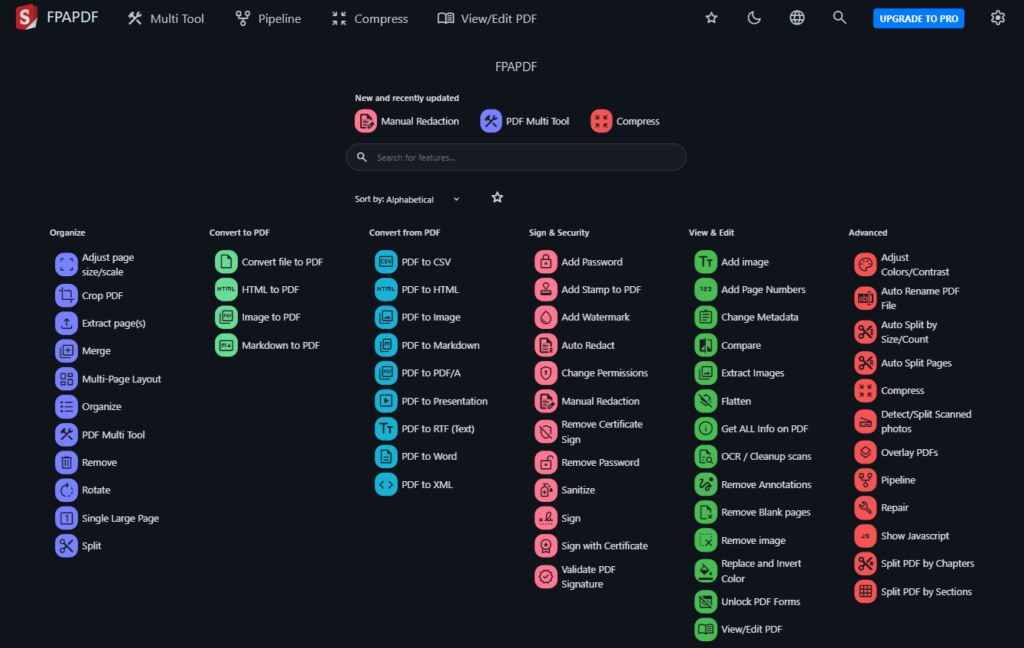Open the Split scissors icon
The height and width of the screenshot is (648, 1024).
coord(66,546)
